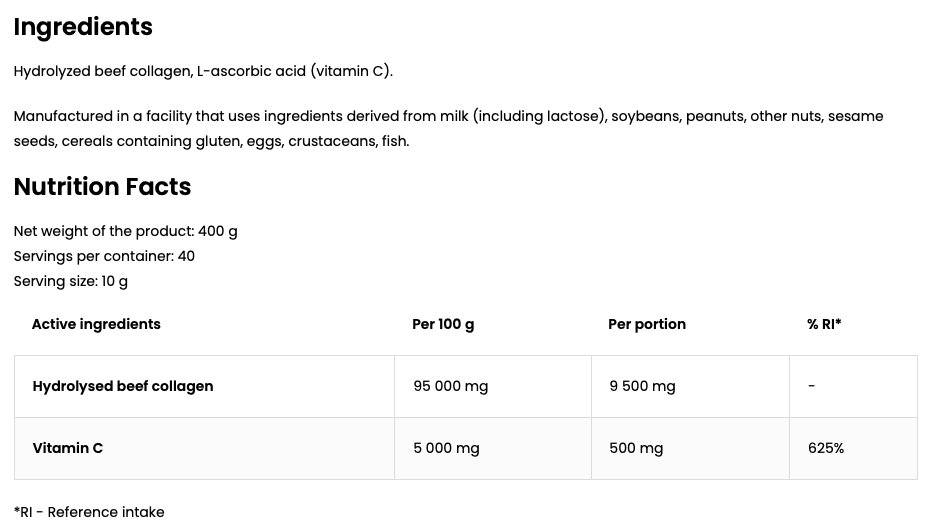Viewport: 932px width, 522px height.
Task: Click the 500 mg per portion cell
Action: [636, 448]
